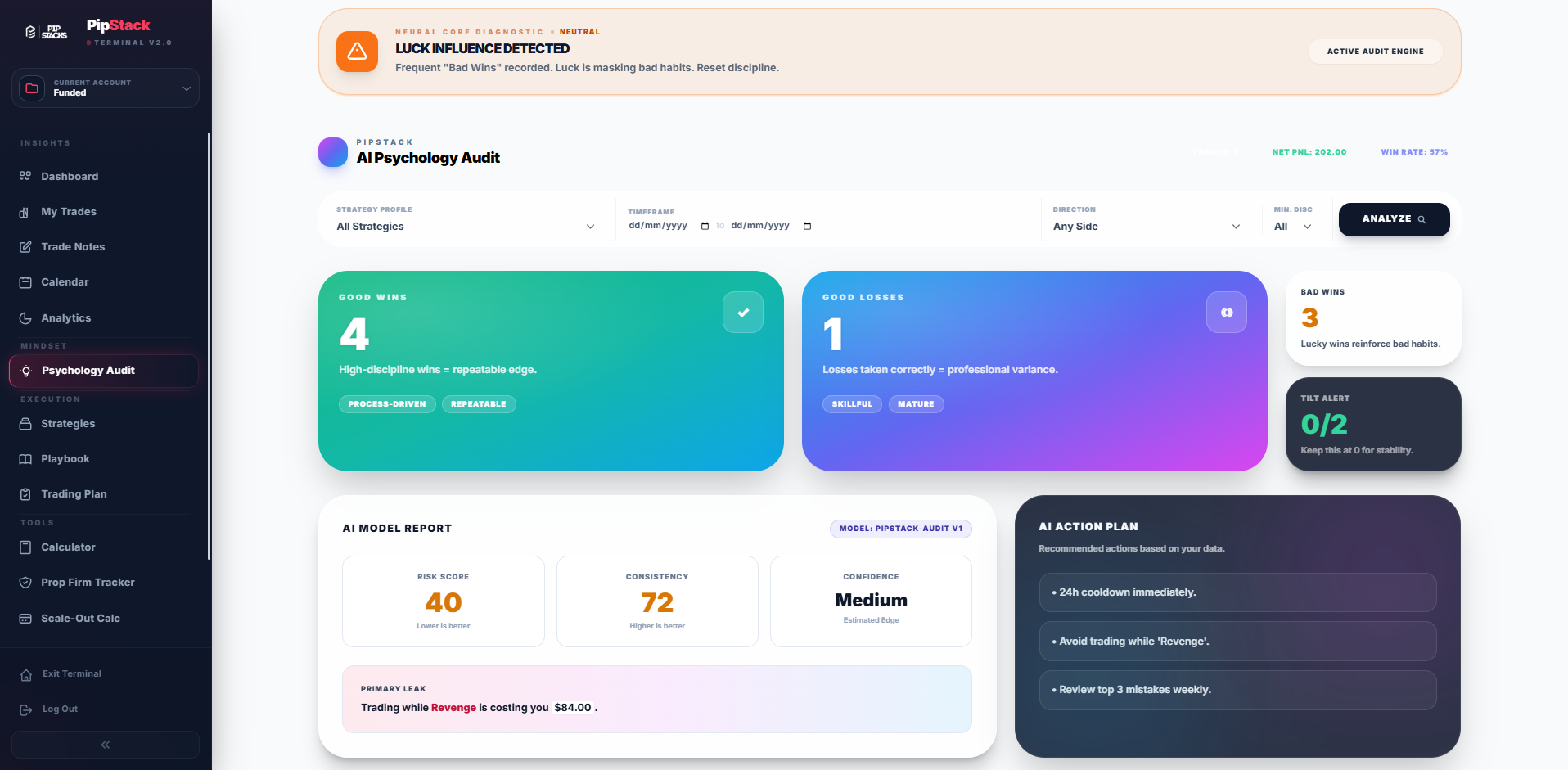Image resolution: width=1568 pixels, height=770 pixels.
Task: Click the Active Audit Engine button
Action: pyautogui.click(x=1375, y=52)
